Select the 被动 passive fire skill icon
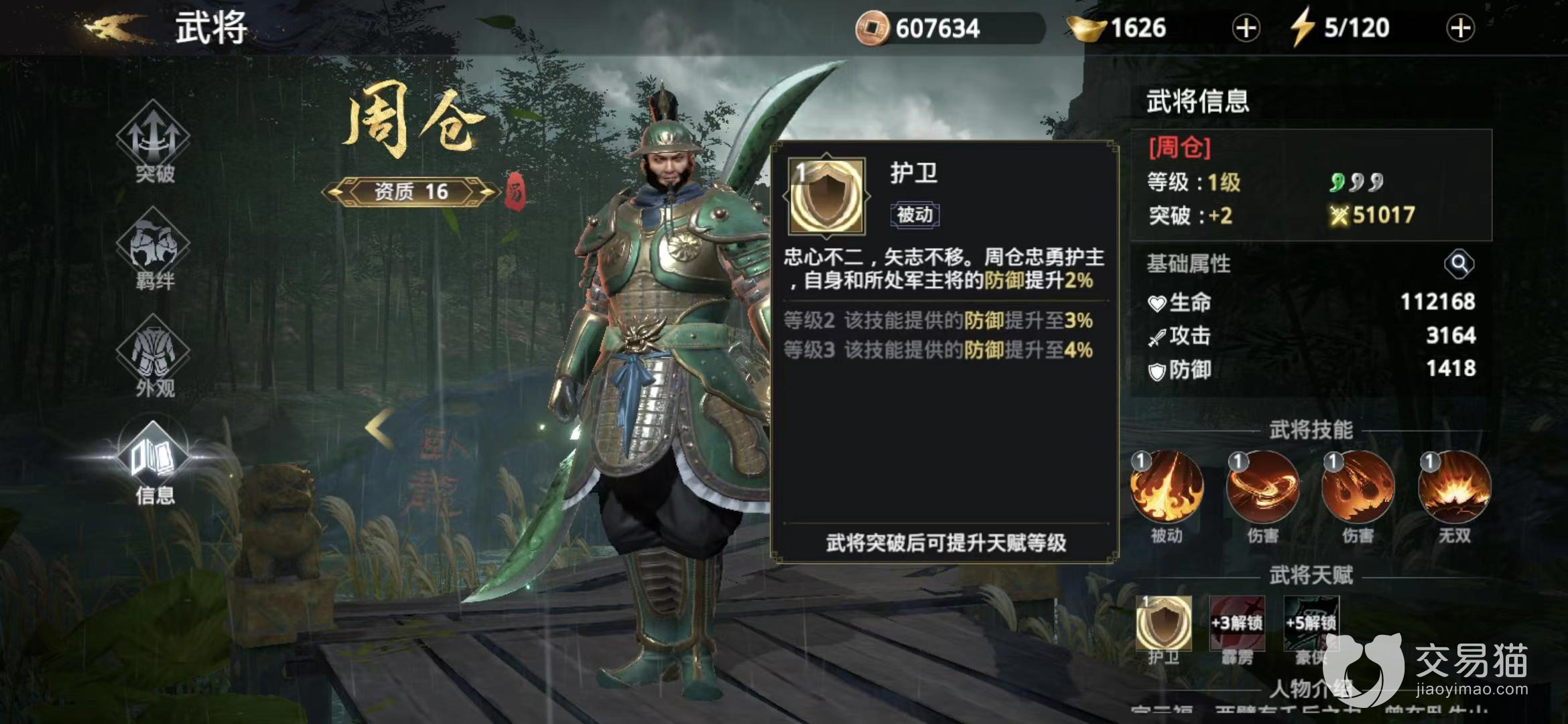Viewport: 1568px width, 724px height. pyautogui.click(x=1167, y=487)
